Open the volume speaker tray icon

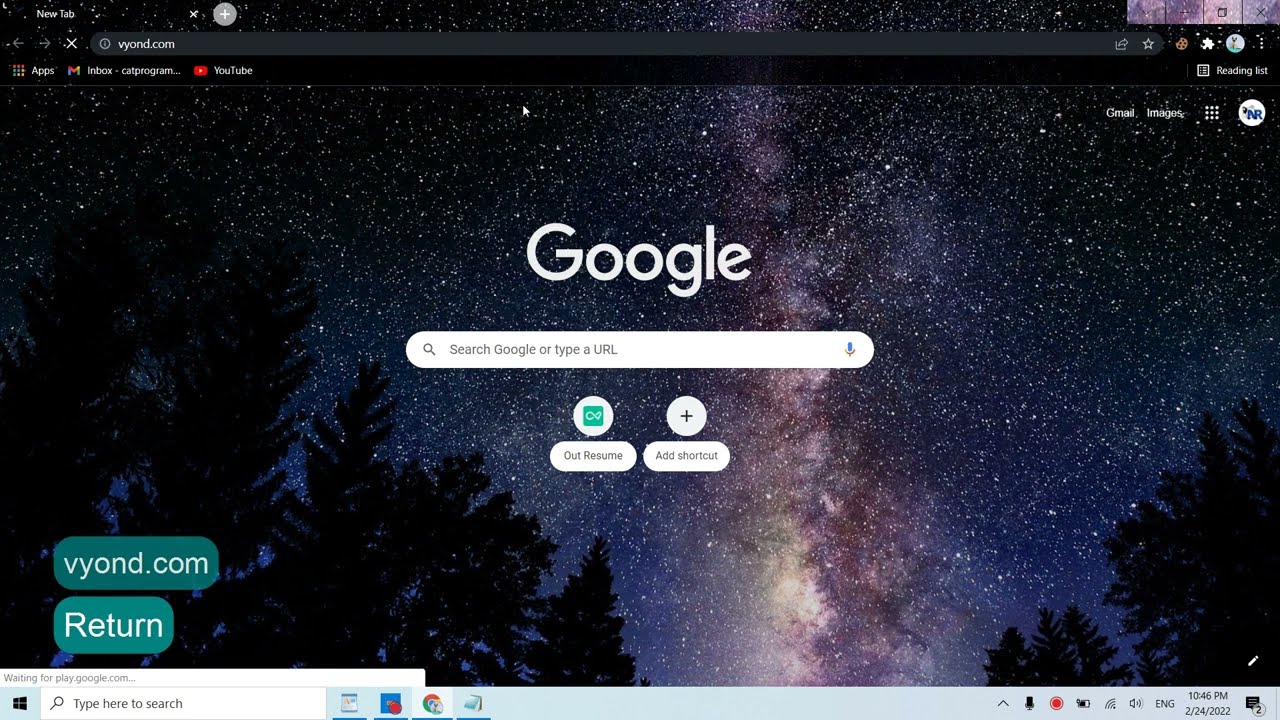coord(1136,704)
